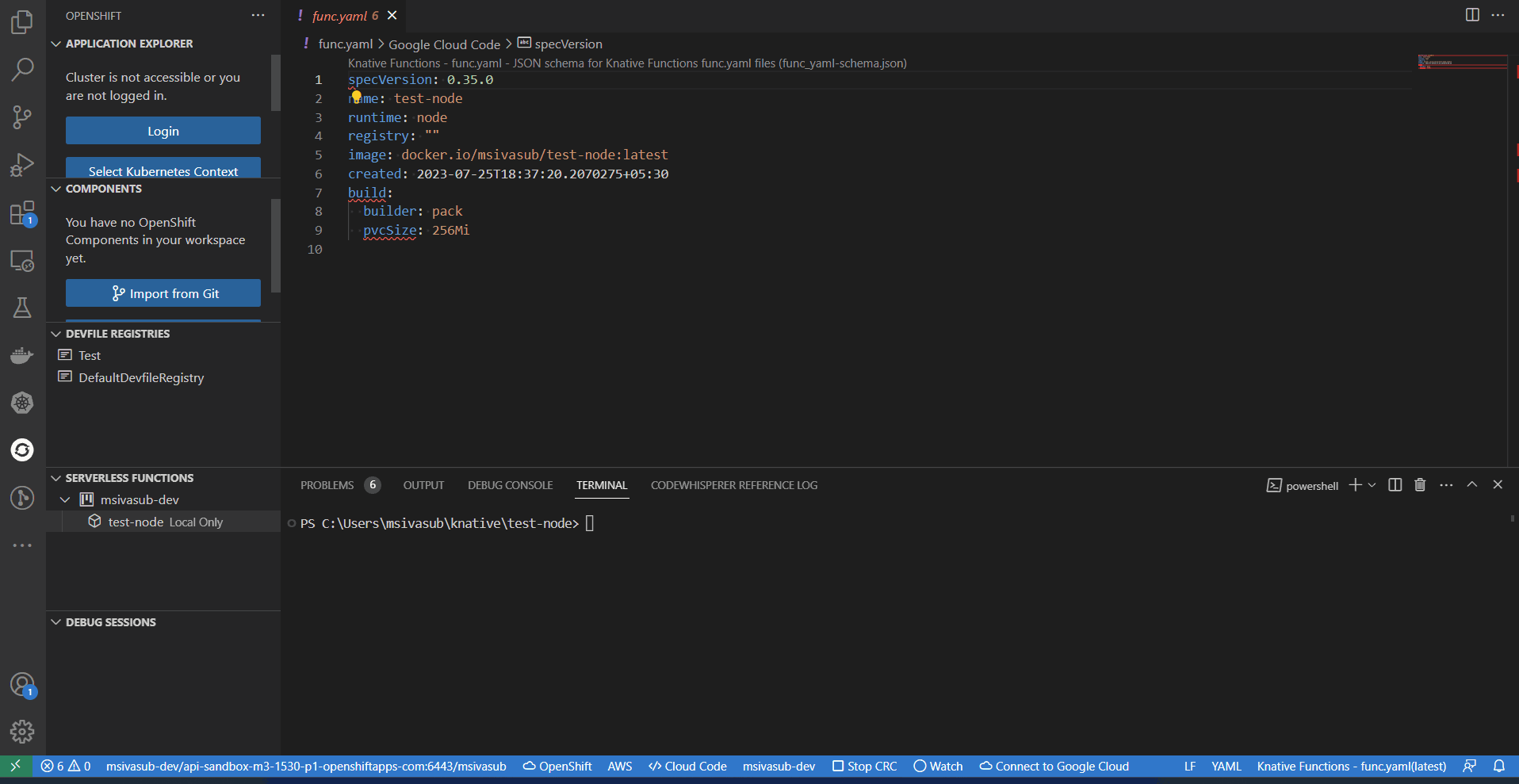The width and height of the screenshot is (1519, 784).
Task: Switch to the Debug Console tab
Action: (x=510, y=485)
